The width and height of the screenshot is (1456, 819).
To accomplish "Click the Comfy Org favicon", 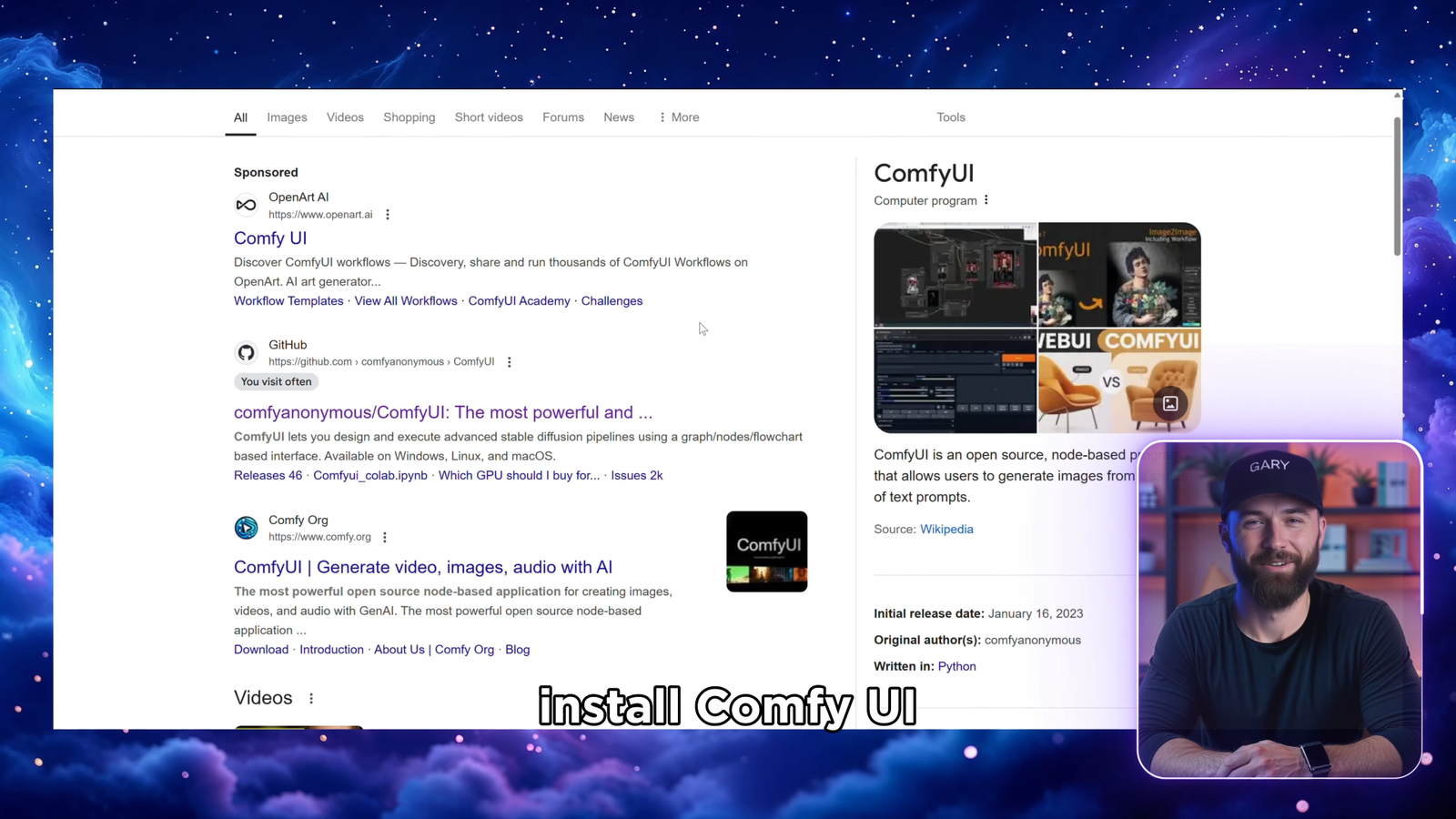I will coord(246,528).
